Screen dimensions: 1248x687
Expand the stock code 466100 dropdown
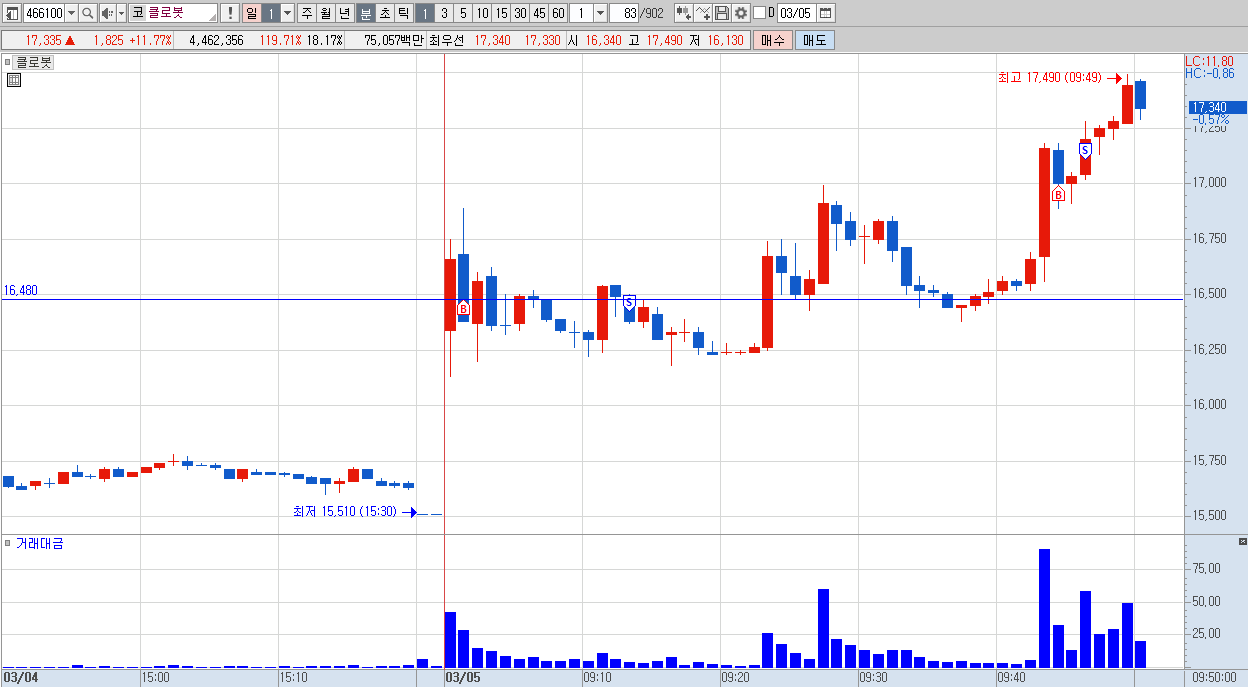point(71,13)
